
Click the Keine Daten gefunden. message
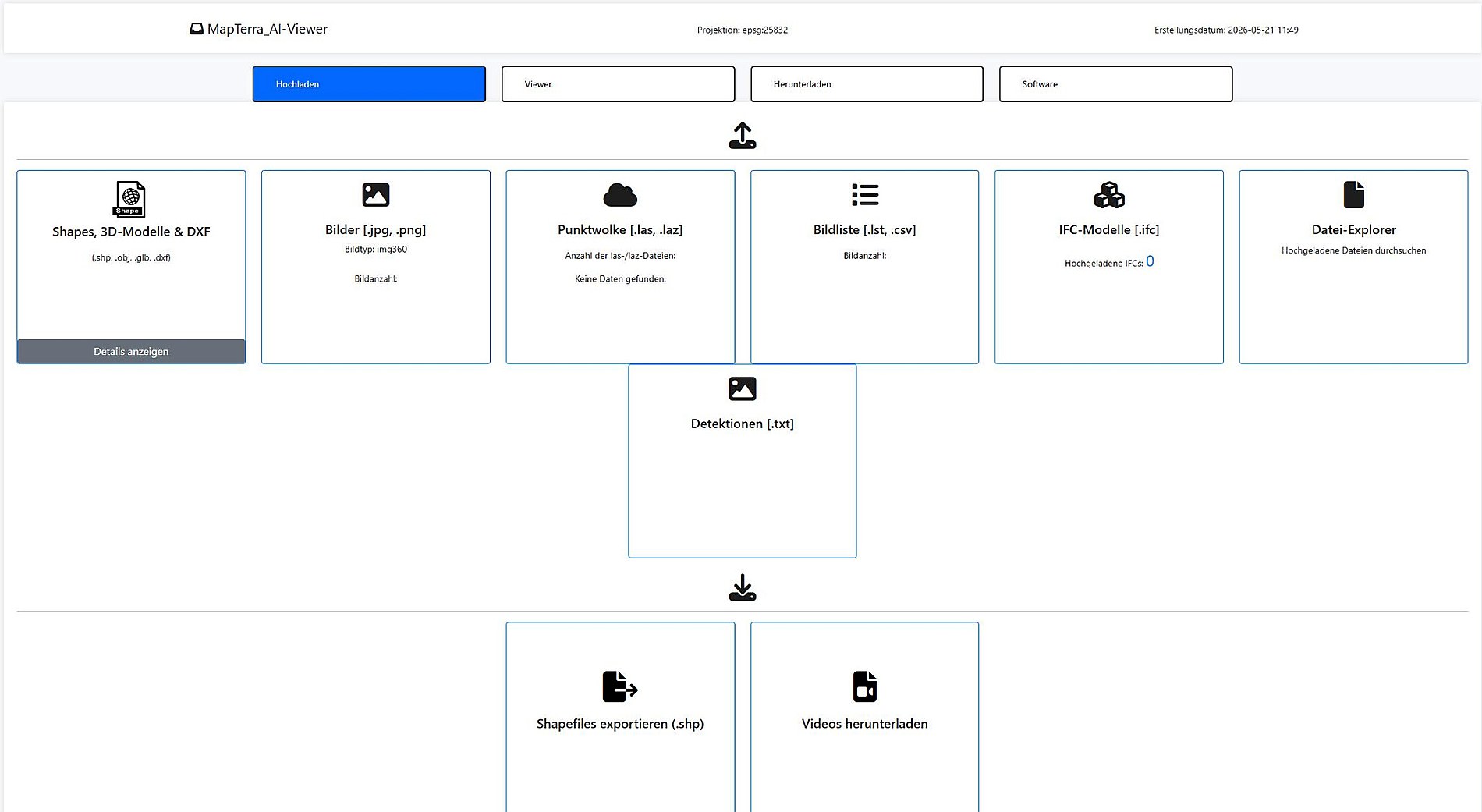click(620, 279)
